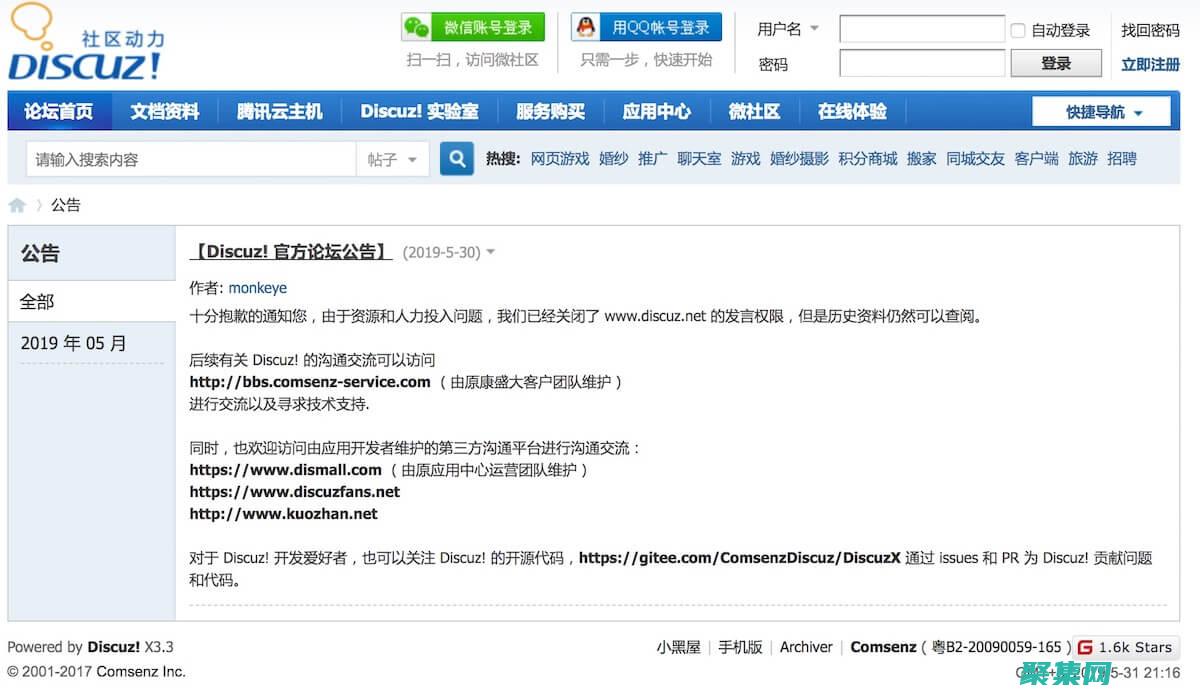Click the Discuz! community logo
1200x695 pixels.
pyautogui.click(x=85, y=42)
